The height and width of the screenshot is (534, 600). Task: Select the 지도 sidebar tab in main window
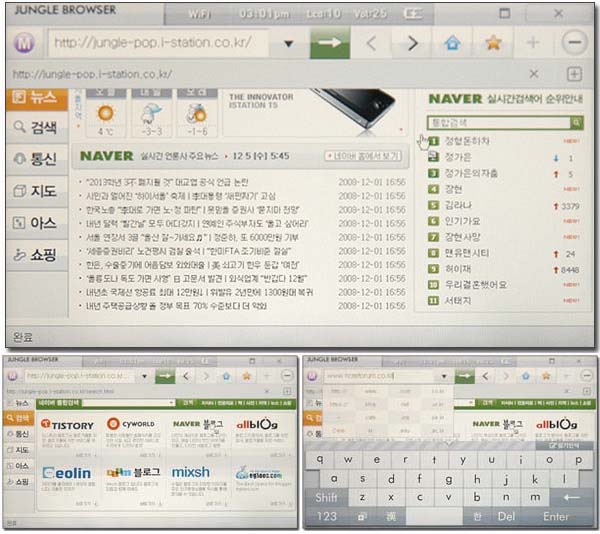(37, 191)
